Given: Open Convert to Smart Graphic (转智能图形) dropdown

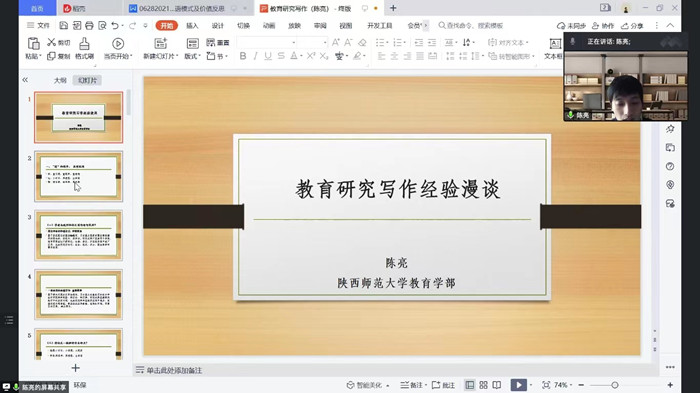Looking at the screenshot, I should point(511,56).
